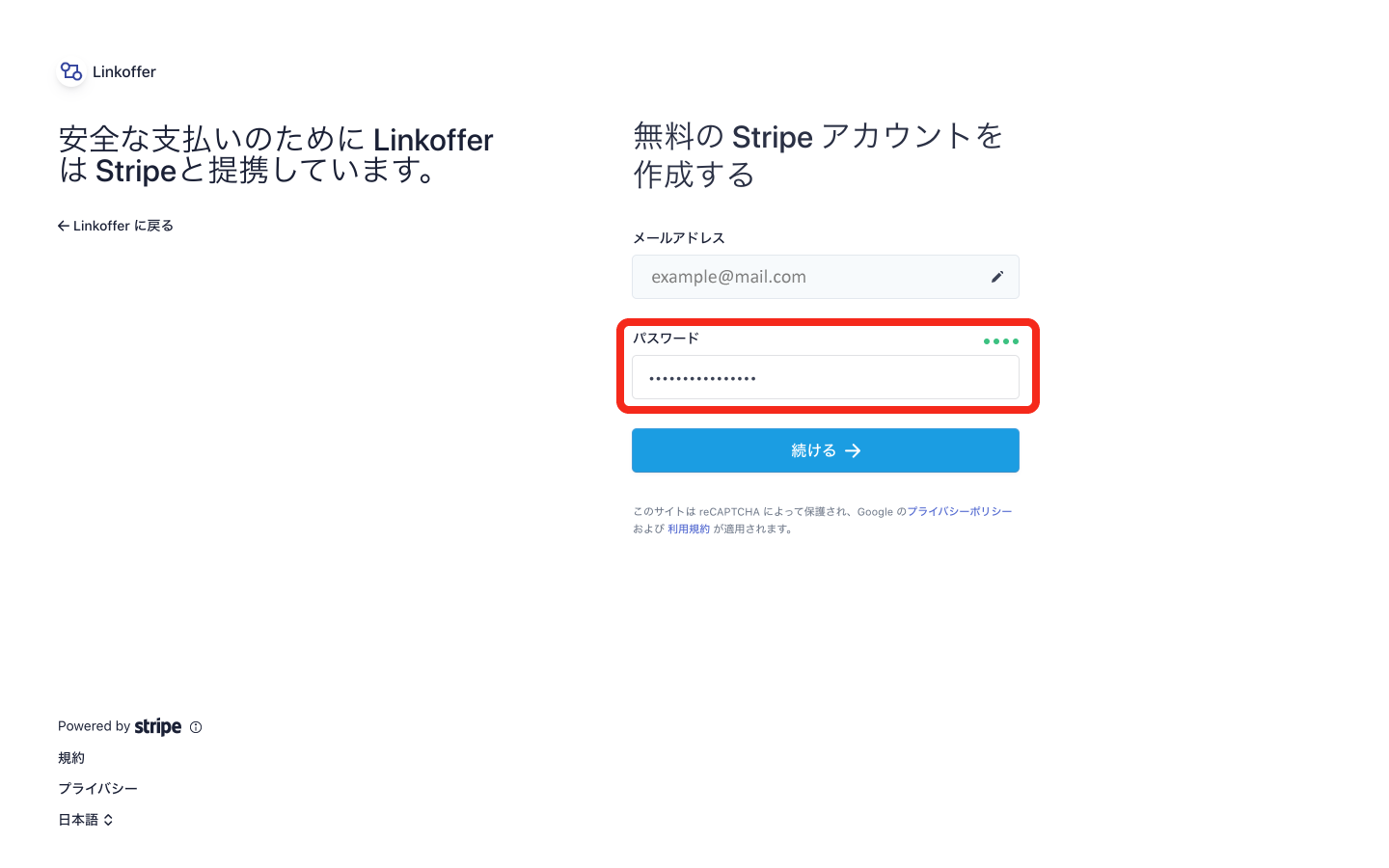Click the info icon beside Powered by Stripe
This screenshot has height=868, width=1389.
click(x=196, y=727)
